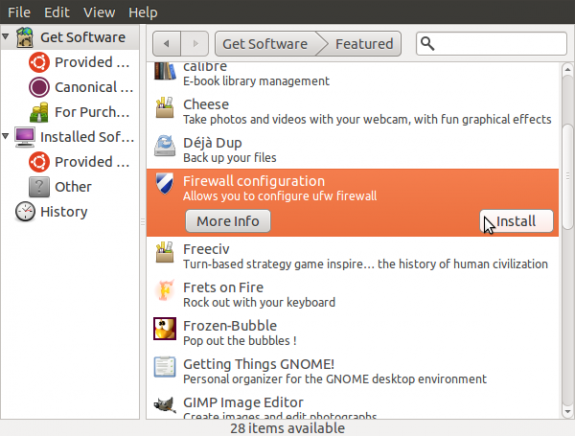The width and height of the screenshot is (575, 436).
Task: Click the Ubuntu logo under Installed Software
Action: click(39, 162)
